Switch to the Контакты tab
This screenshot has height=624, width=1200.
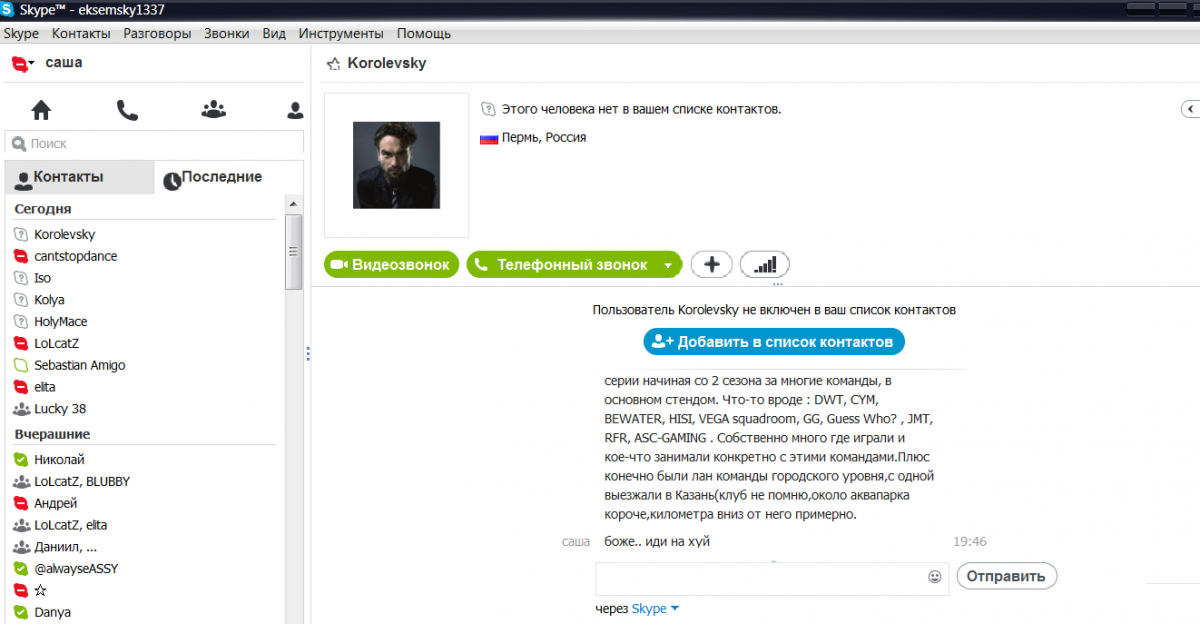point(68,177)
